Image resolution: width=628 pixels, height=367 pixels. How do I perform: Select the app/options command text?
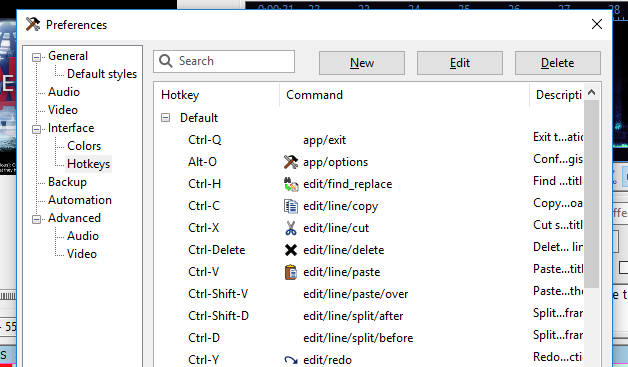[335, 162]
